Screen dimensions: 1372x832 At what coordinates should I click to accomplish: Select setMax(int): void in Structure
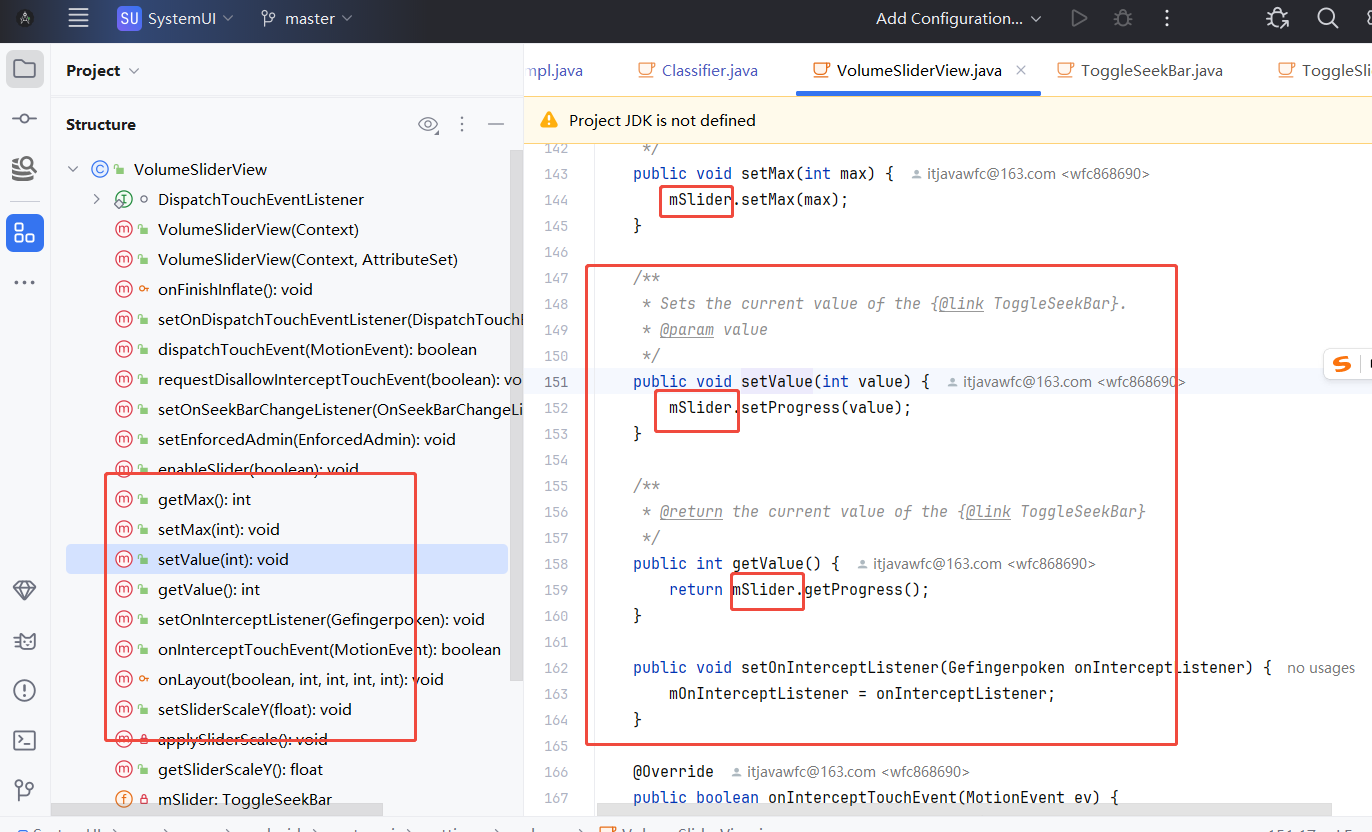pos(218,529)
